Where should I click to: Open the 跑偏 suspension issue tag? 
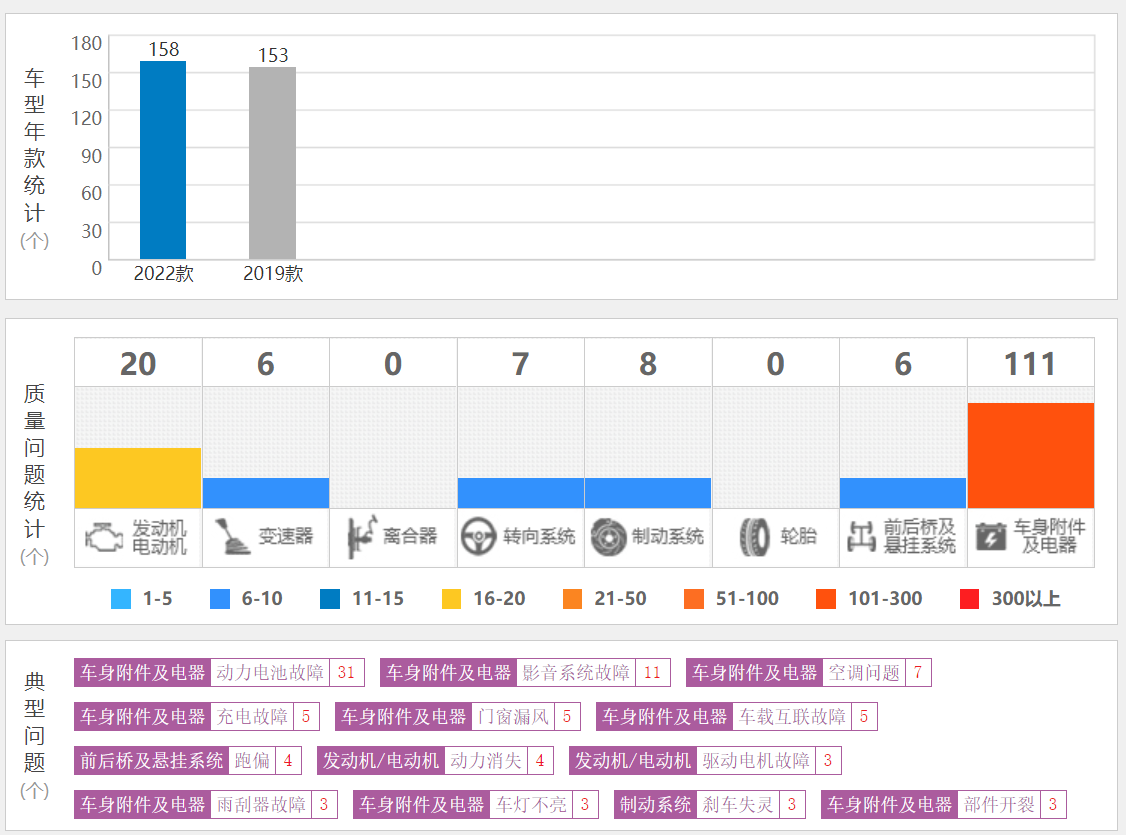(x=252, y=761)
